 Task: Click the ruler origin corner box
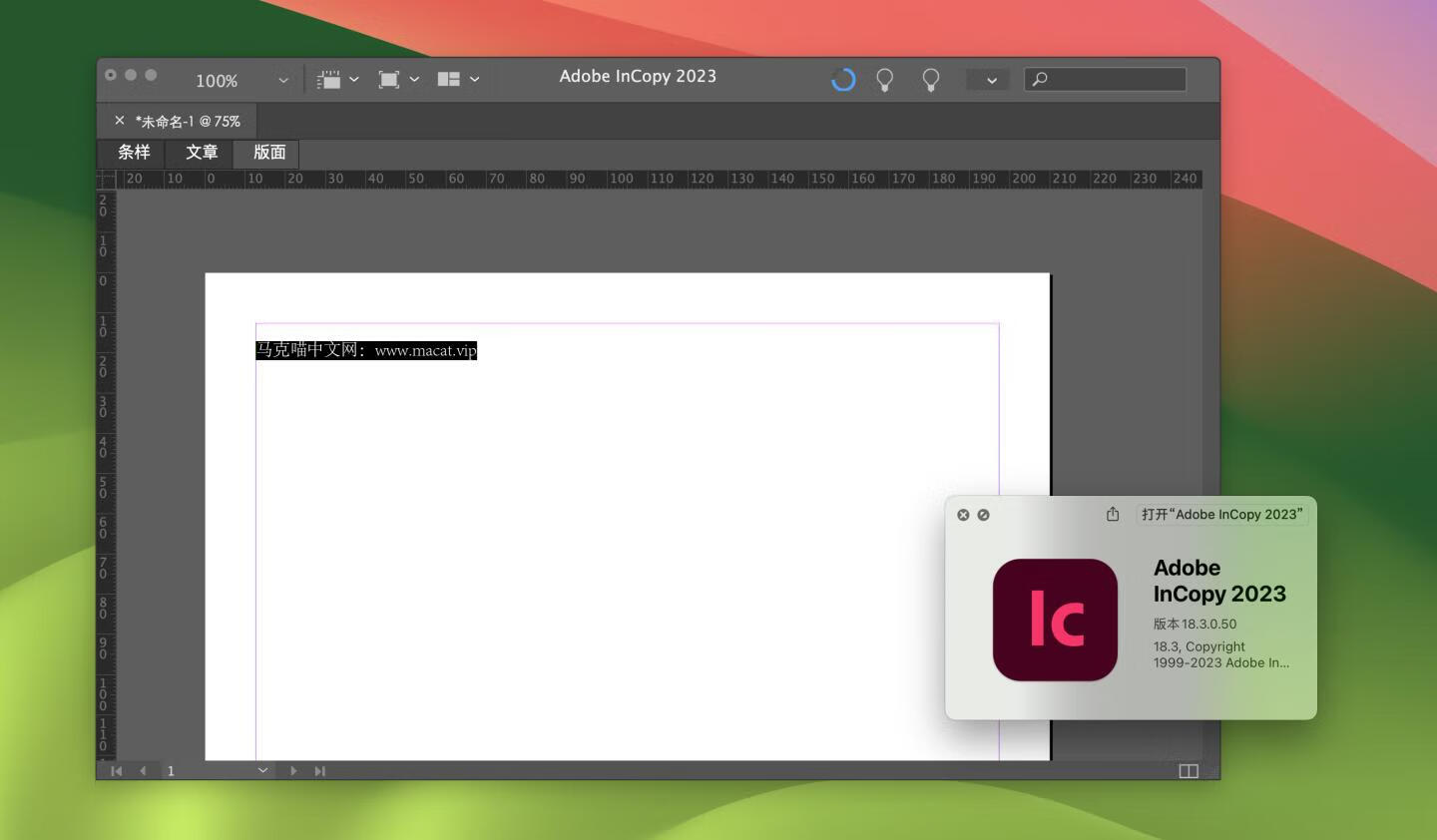coord(107,180)
